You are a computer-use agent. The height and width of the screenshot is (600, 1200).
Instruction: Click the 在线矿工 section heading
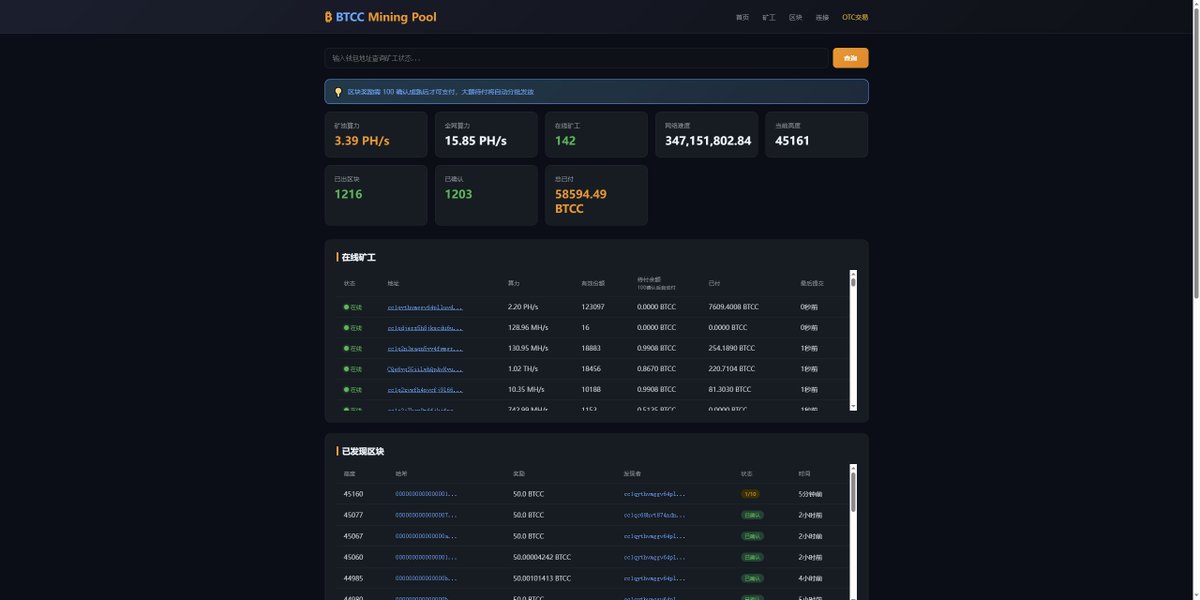point(359,258)
